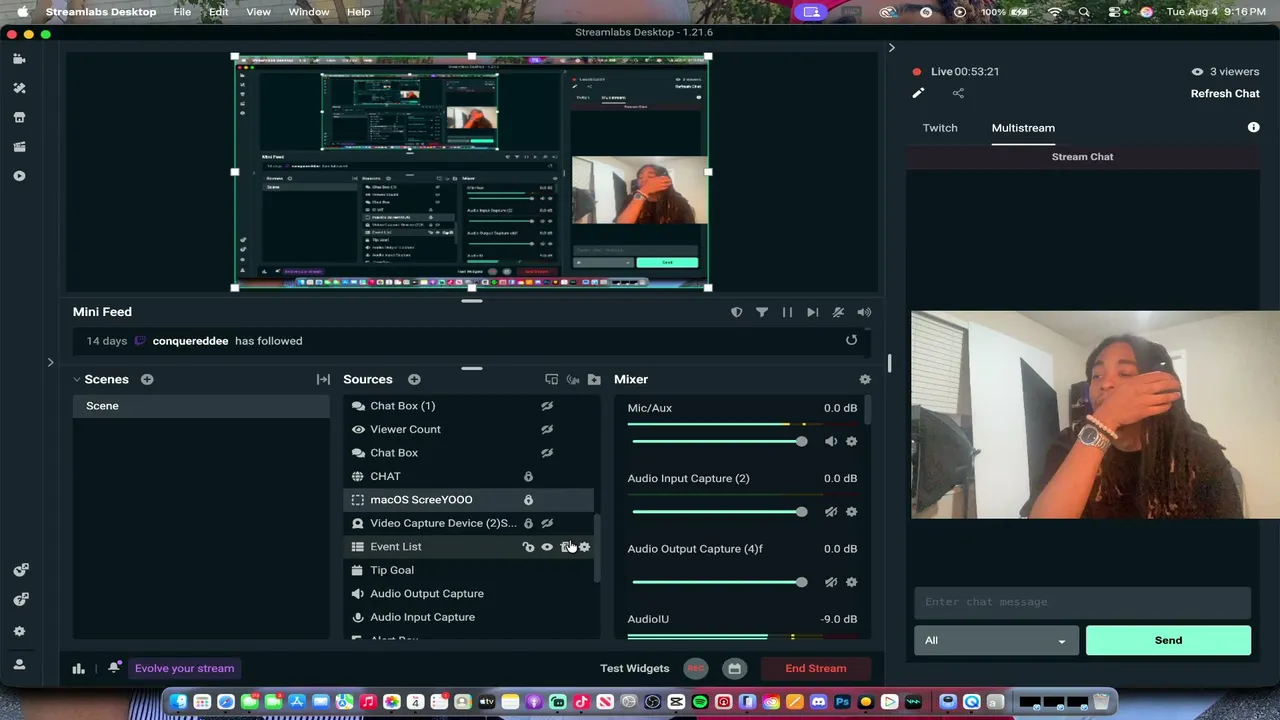Image resolution: width=1280 pixels, height=720 pixels.
Task: Open the App Store icon in left sidebar
Action: (x=19, y=117)
